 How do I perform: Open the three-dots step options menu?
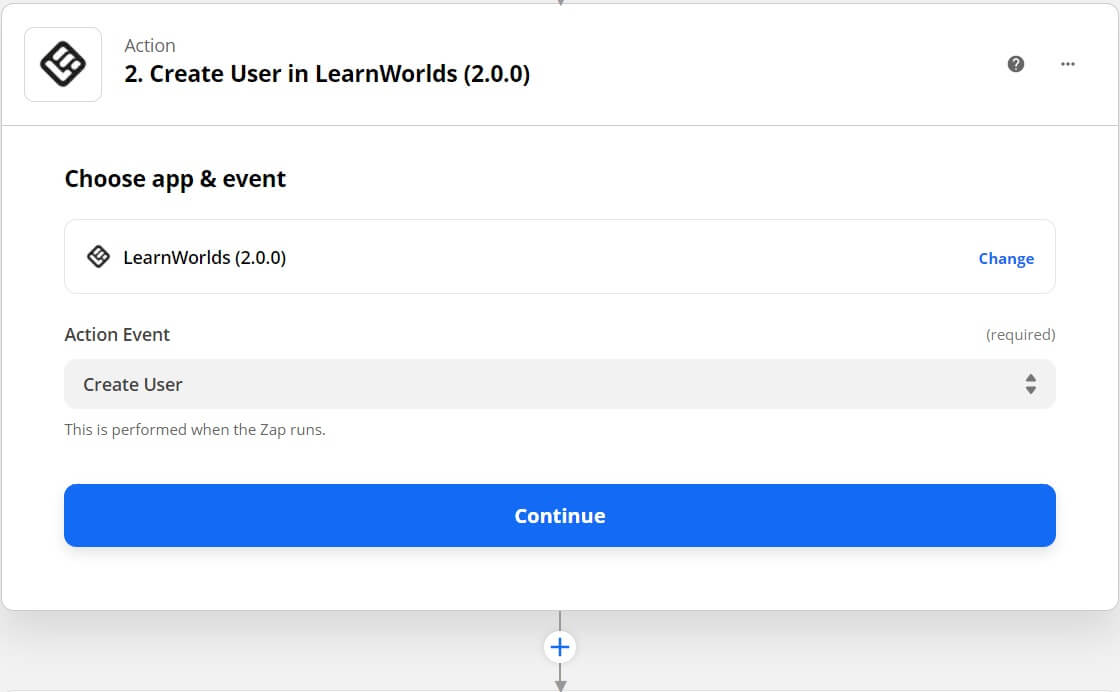1068,64
